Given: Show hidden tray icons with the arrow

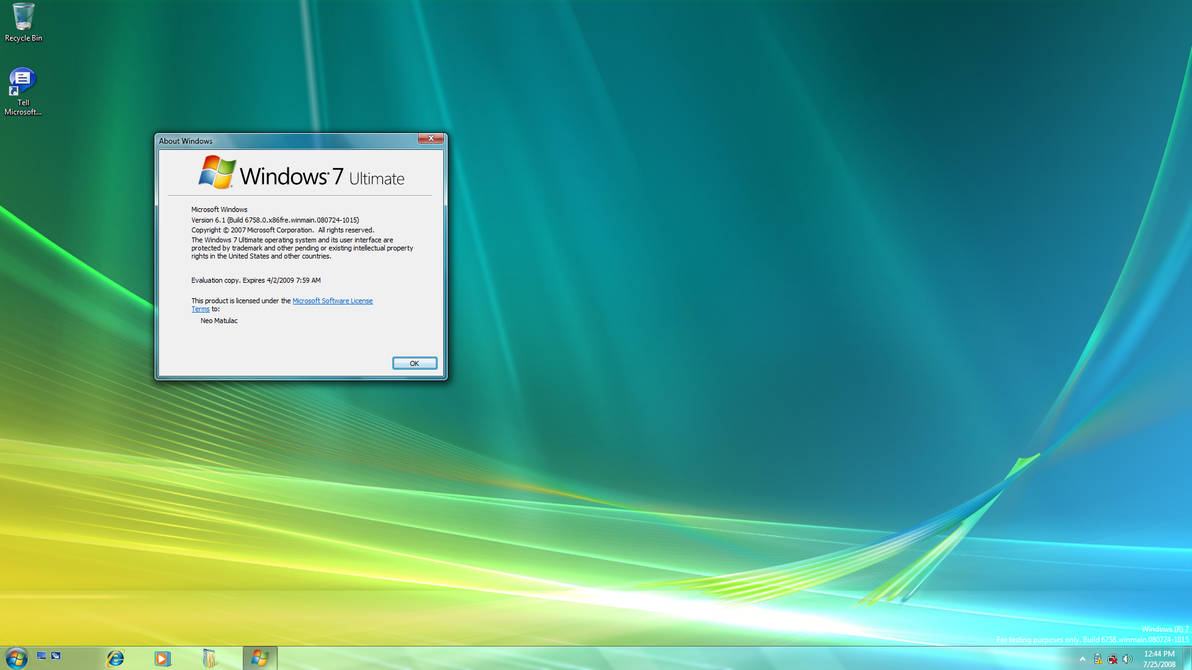Looking at the screenshot, I should point(1083,659).
